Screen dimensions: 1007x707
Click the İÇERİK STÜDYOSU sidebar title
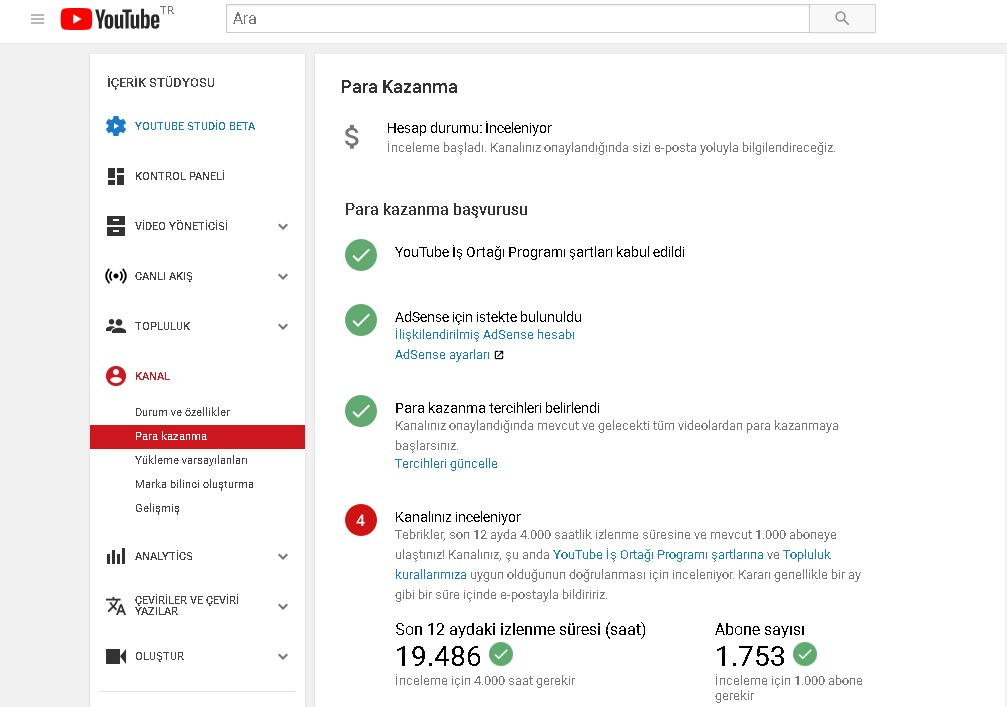coord(161,83)
